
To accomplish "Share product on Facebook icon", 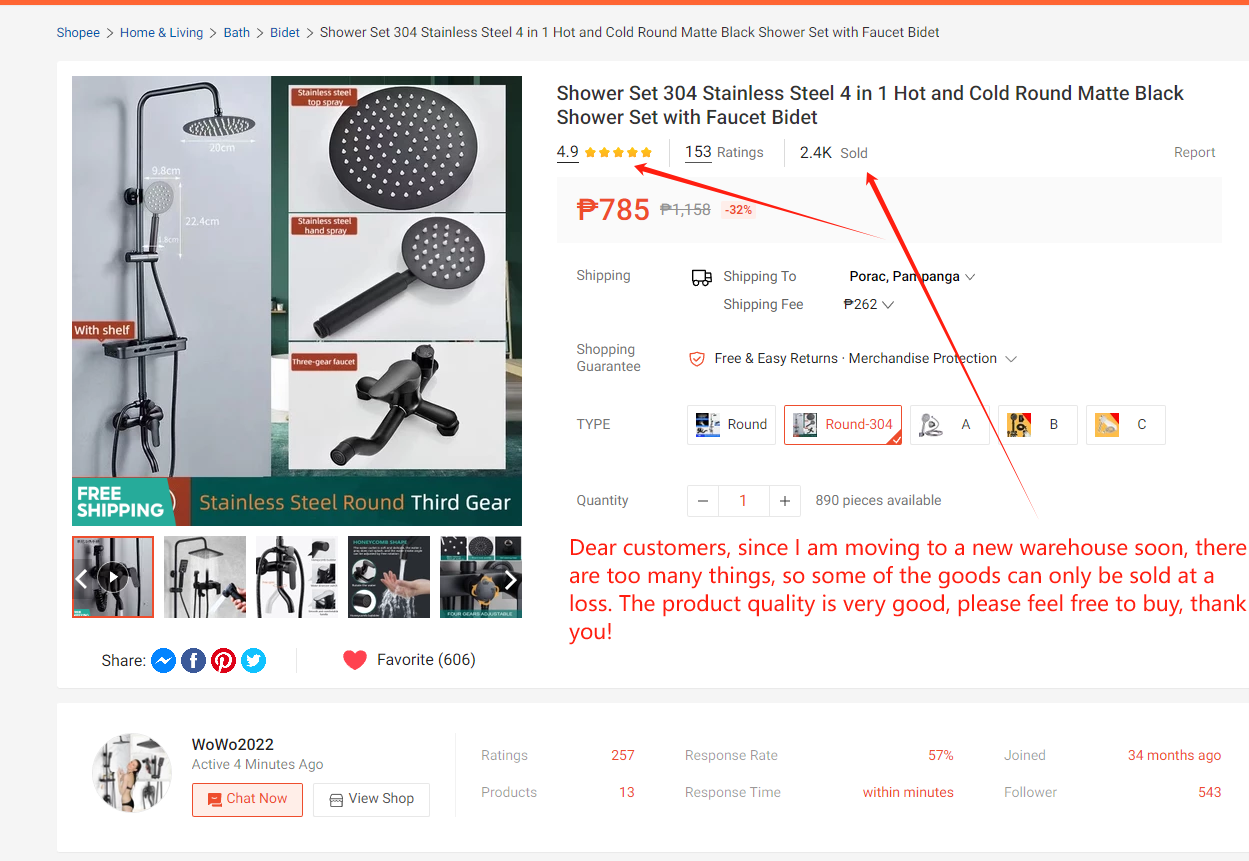I will click(193, 660).
